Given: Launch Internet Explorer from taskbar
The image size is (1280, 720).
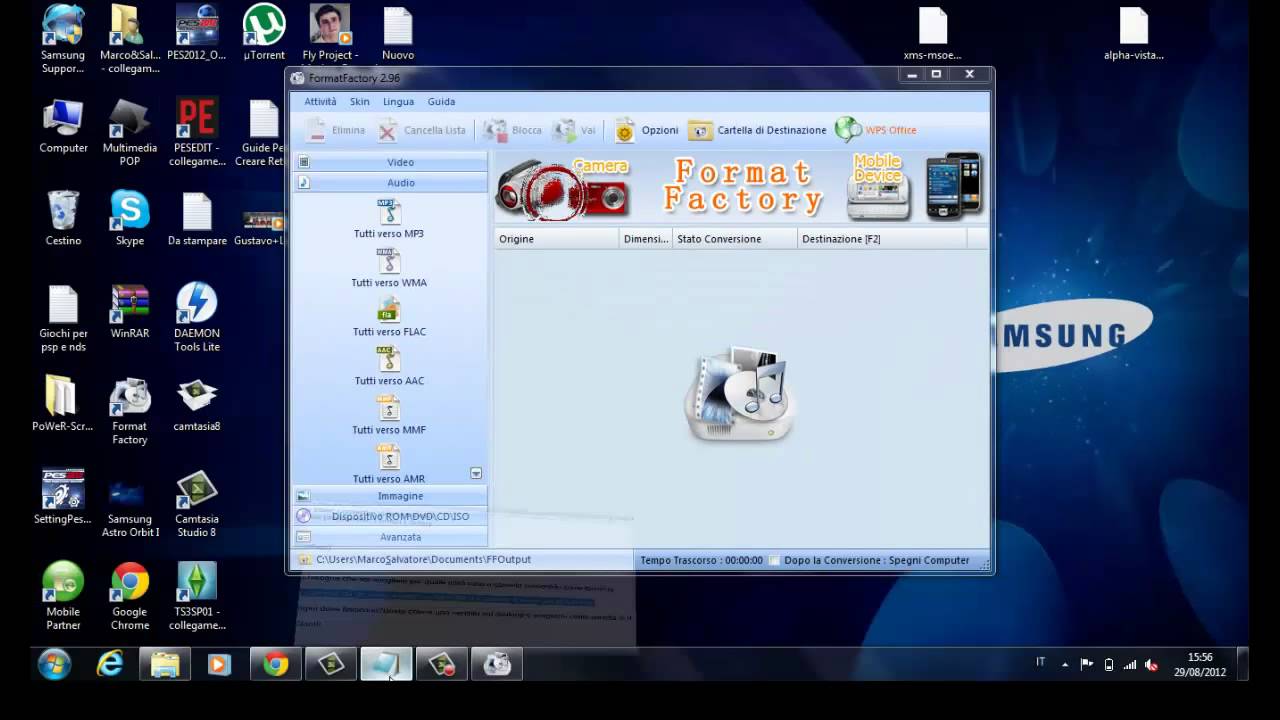Looking at the screenshot, I should coord(109,664).
